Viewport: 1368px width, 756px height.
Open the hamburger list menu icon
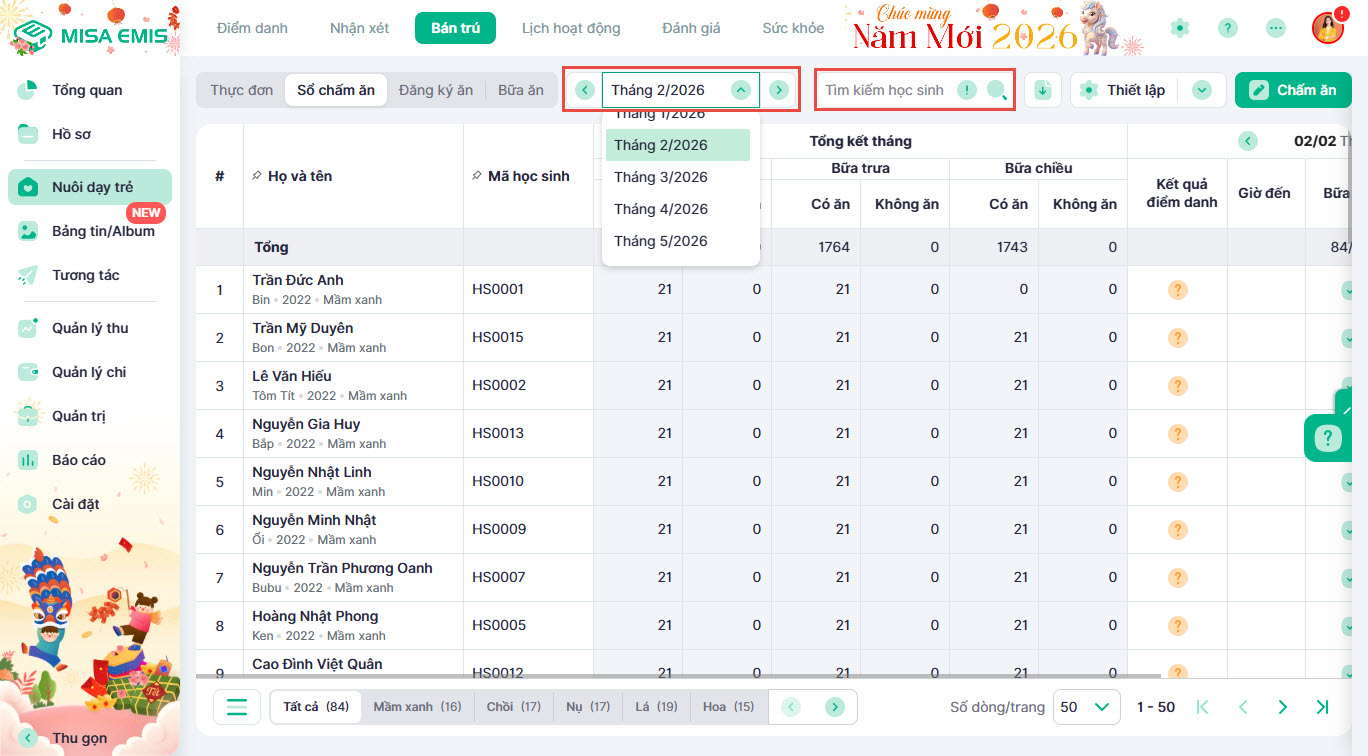pyautogui.click(x=237, y=707)
